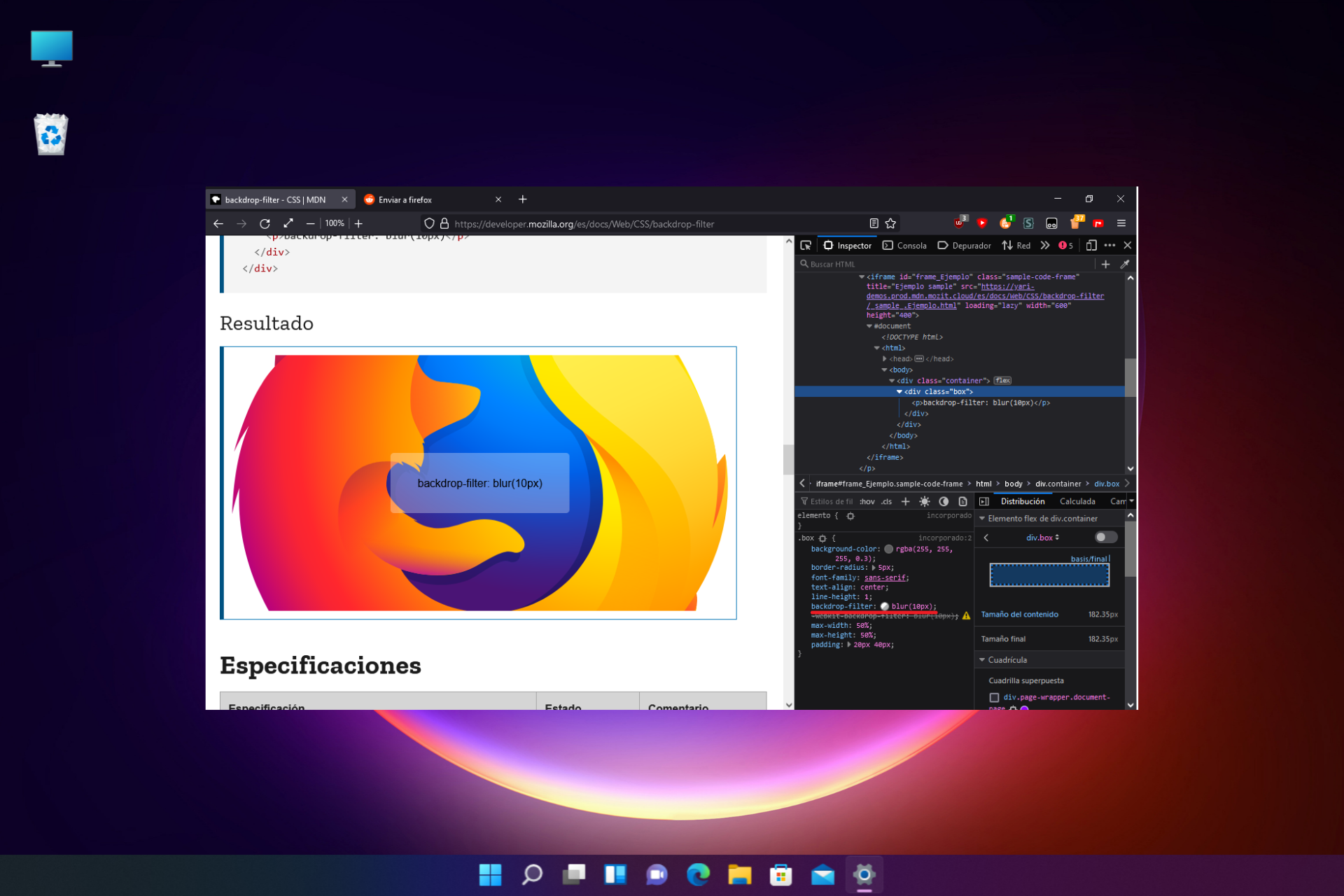Click the eyedropper color picker icon
Image resolution: width=1344 pixels, height=896 pixels.
click(x=1125, y=264)
